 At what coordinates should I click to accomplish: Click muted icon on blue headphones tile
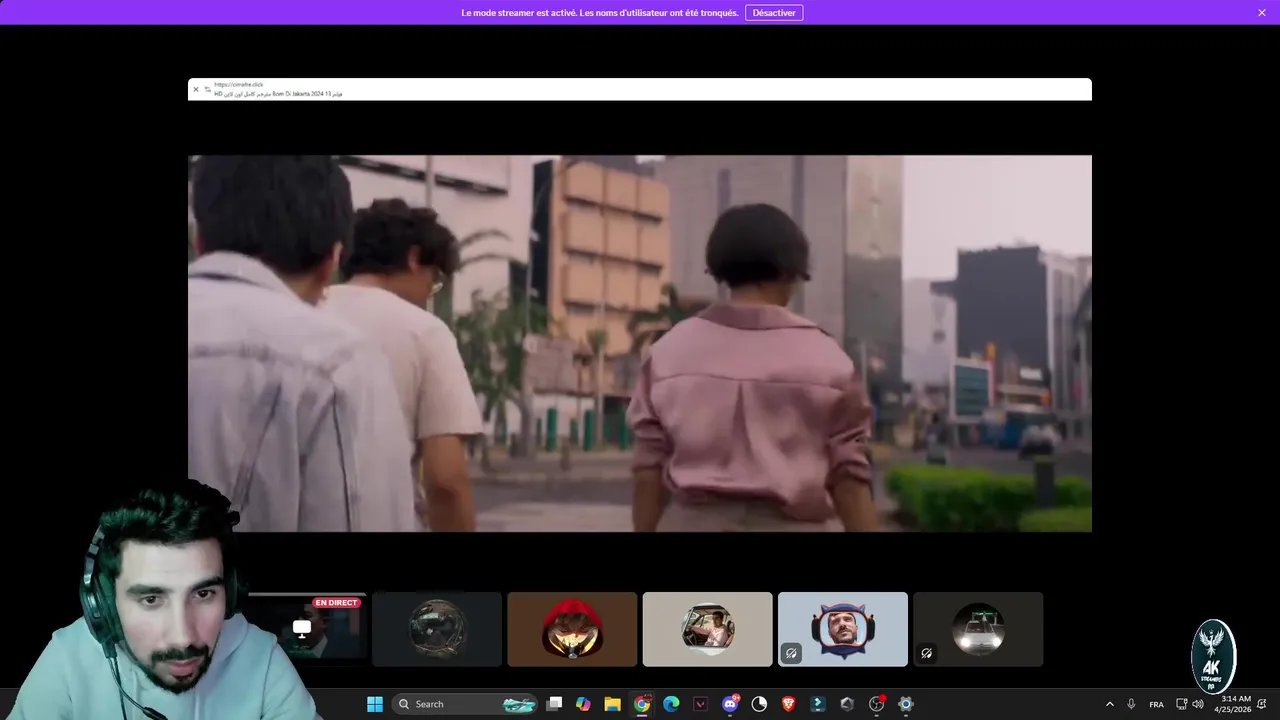(791, 653)
